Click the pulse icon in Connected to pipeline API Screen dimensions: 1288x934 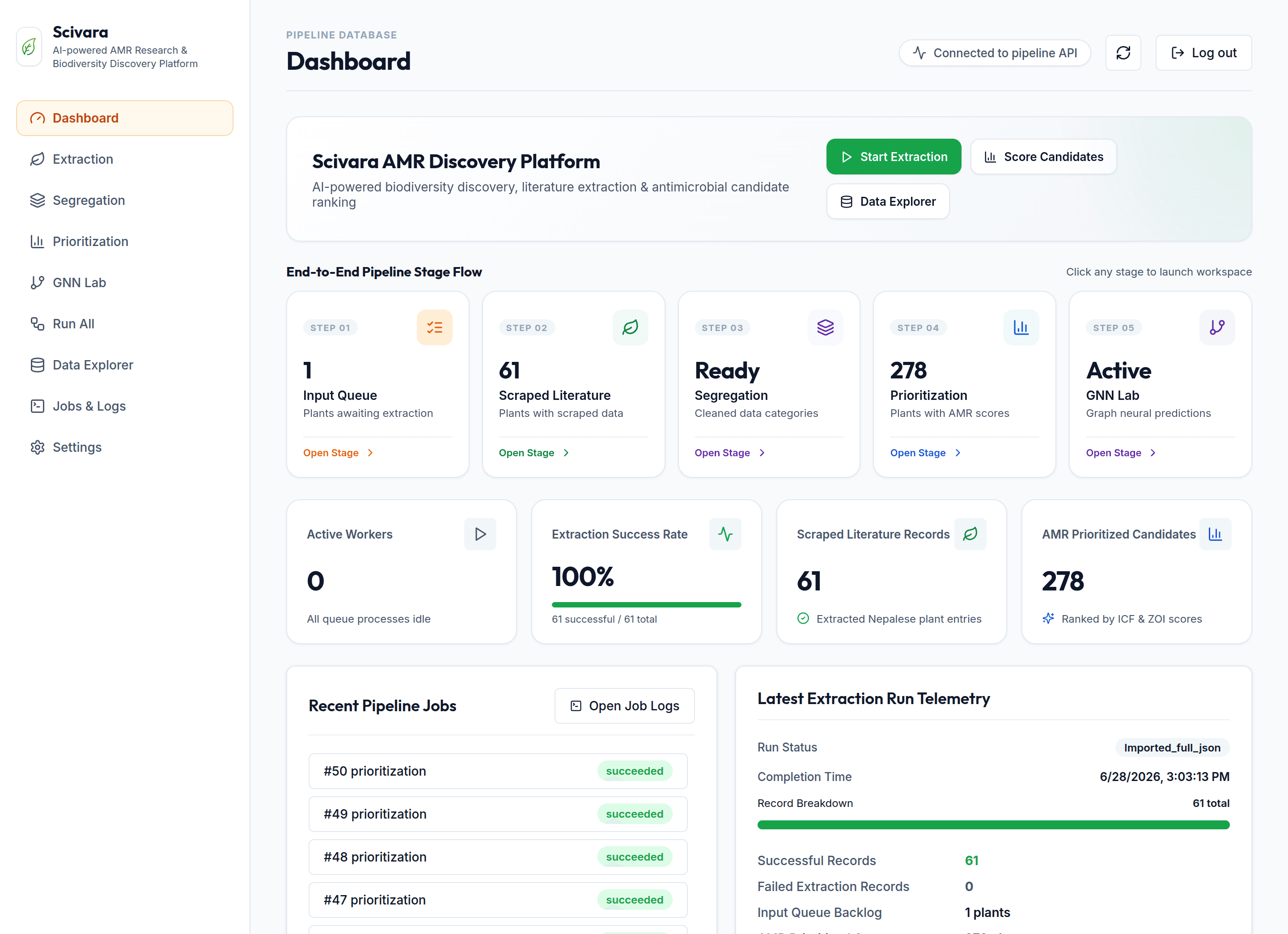919,53
